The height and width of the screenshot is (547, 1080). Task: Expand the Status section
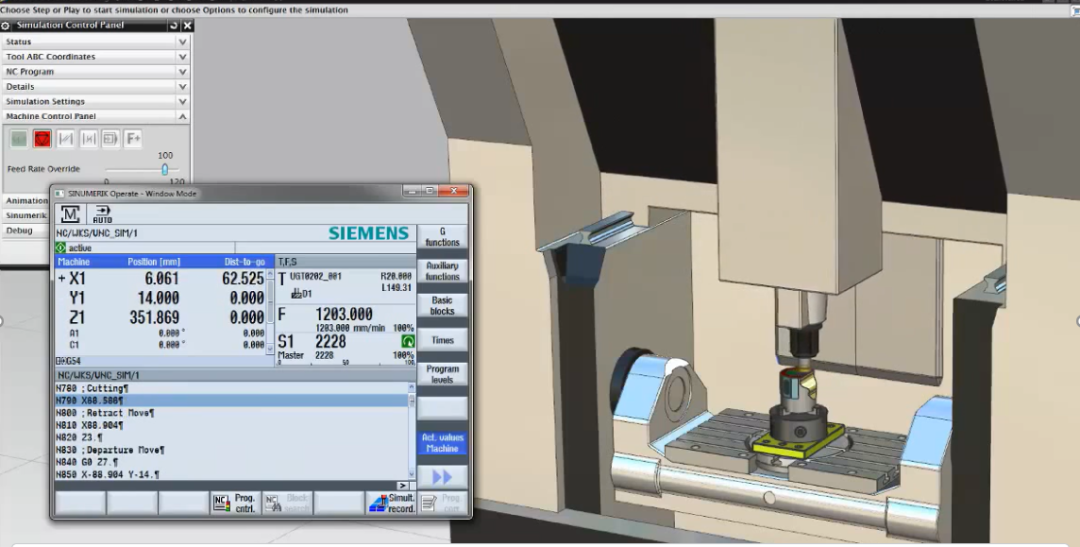[96, 42]
